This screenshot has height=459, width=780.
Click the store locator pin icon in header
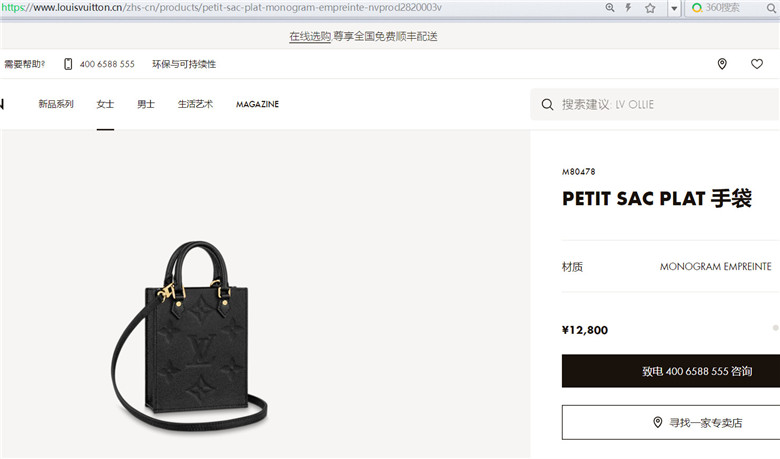click(722, 64)
